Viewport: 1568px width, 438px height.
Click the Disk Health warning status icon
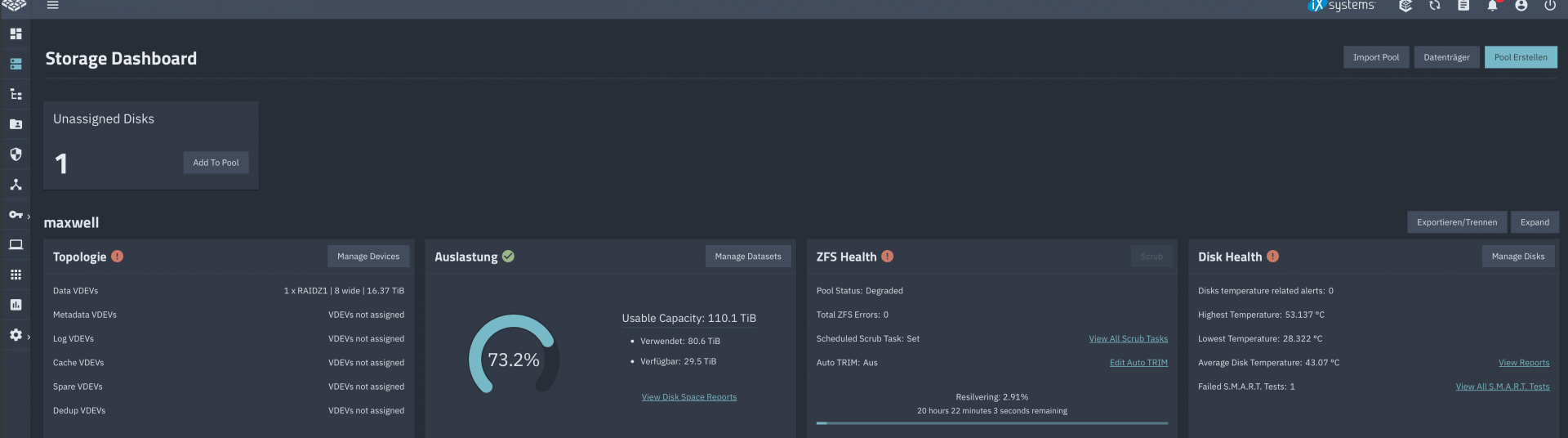tap(1272, 257)
